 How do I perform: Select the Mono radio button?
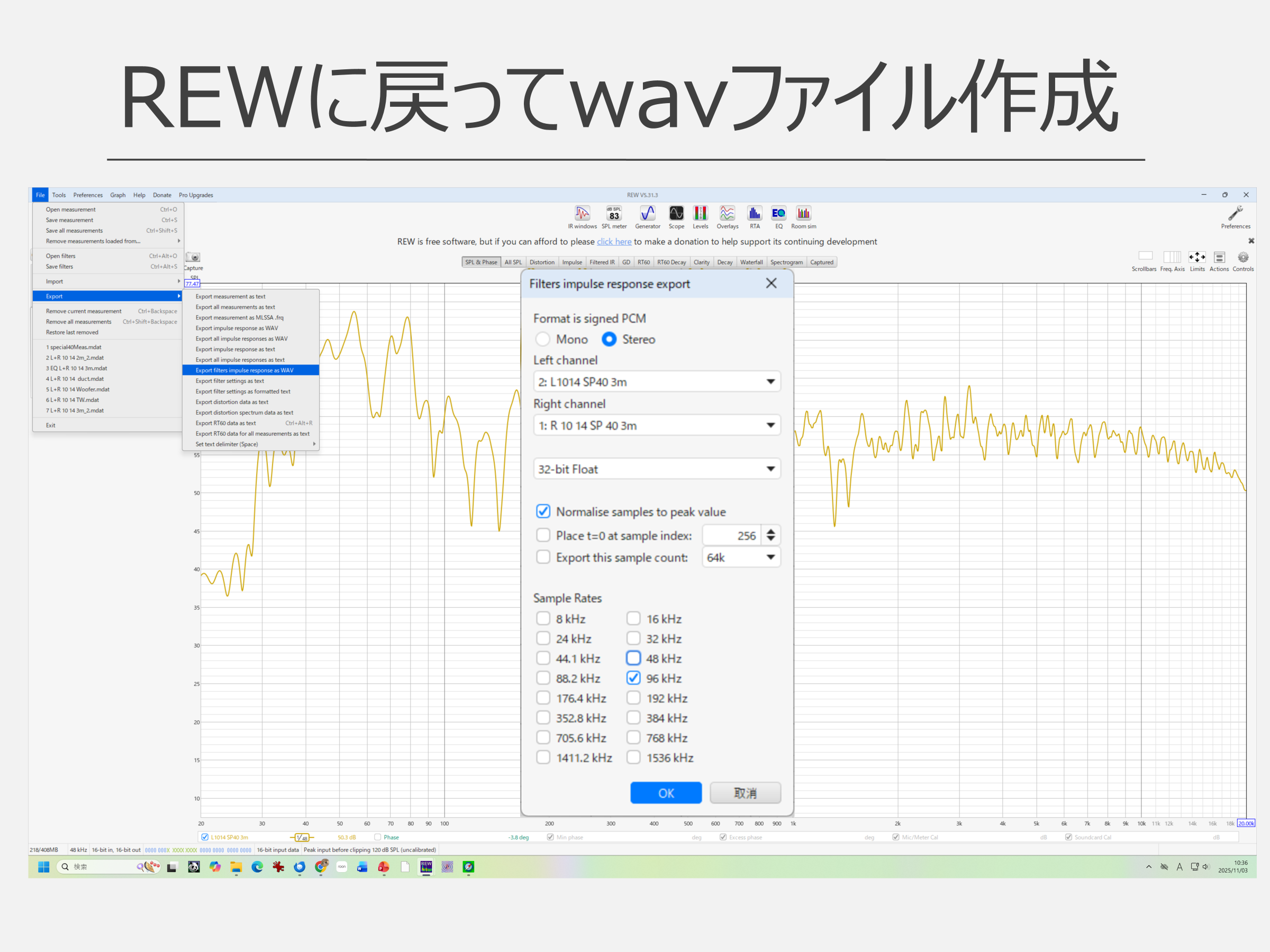(x=542, y=339)
